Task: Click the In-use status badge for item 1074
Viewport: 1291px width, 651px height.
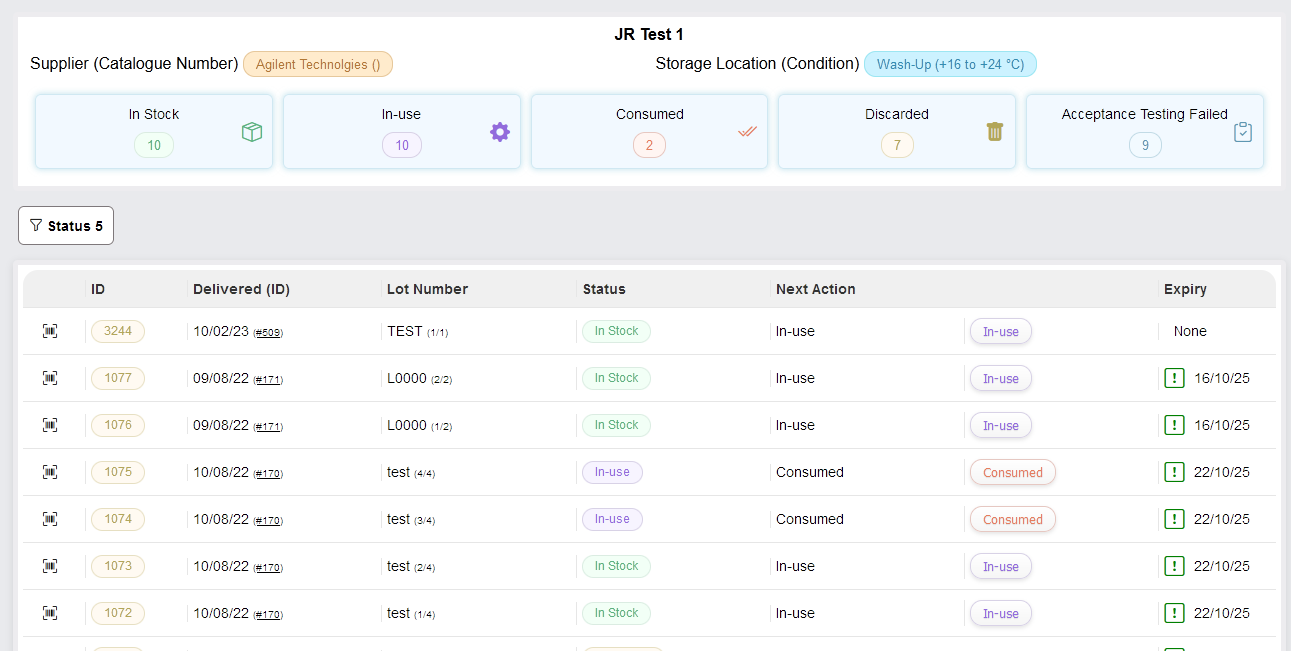Action: pos(612,519)
